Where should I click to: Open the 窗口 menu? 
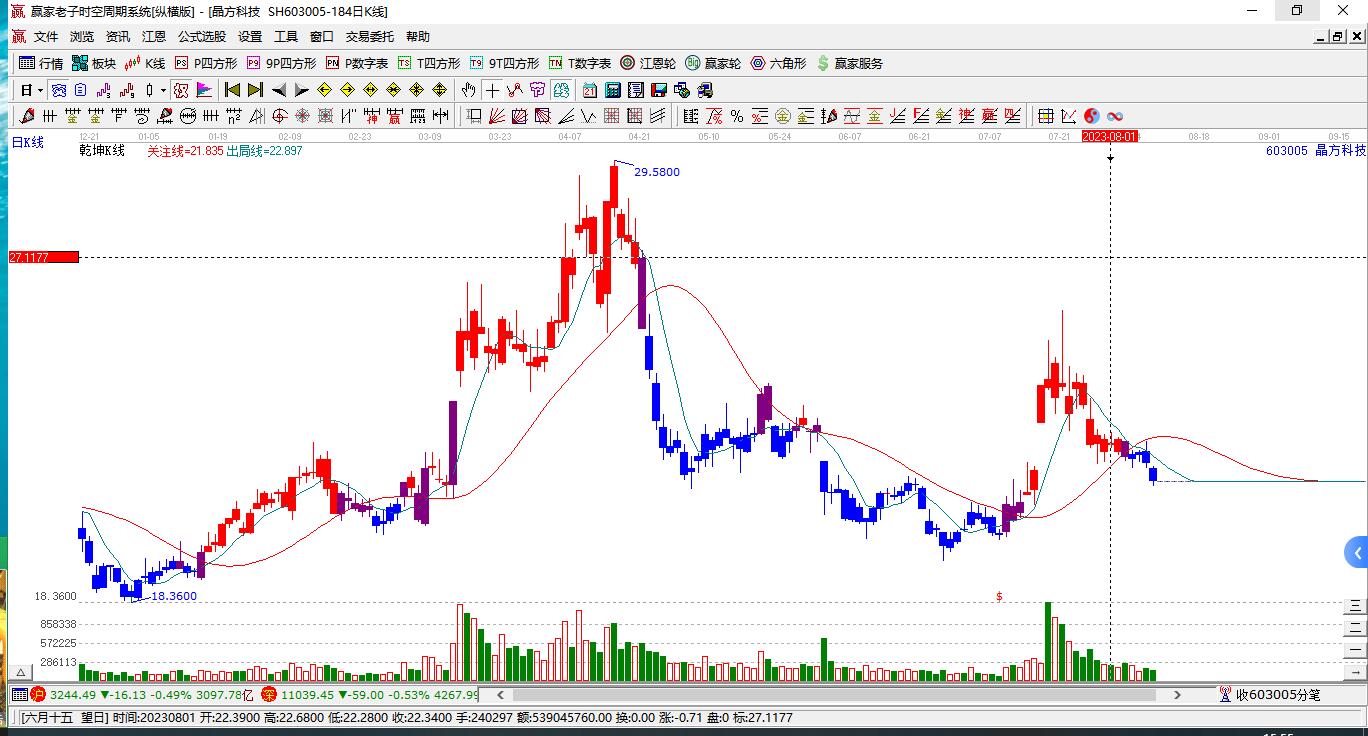coord(322,37)
